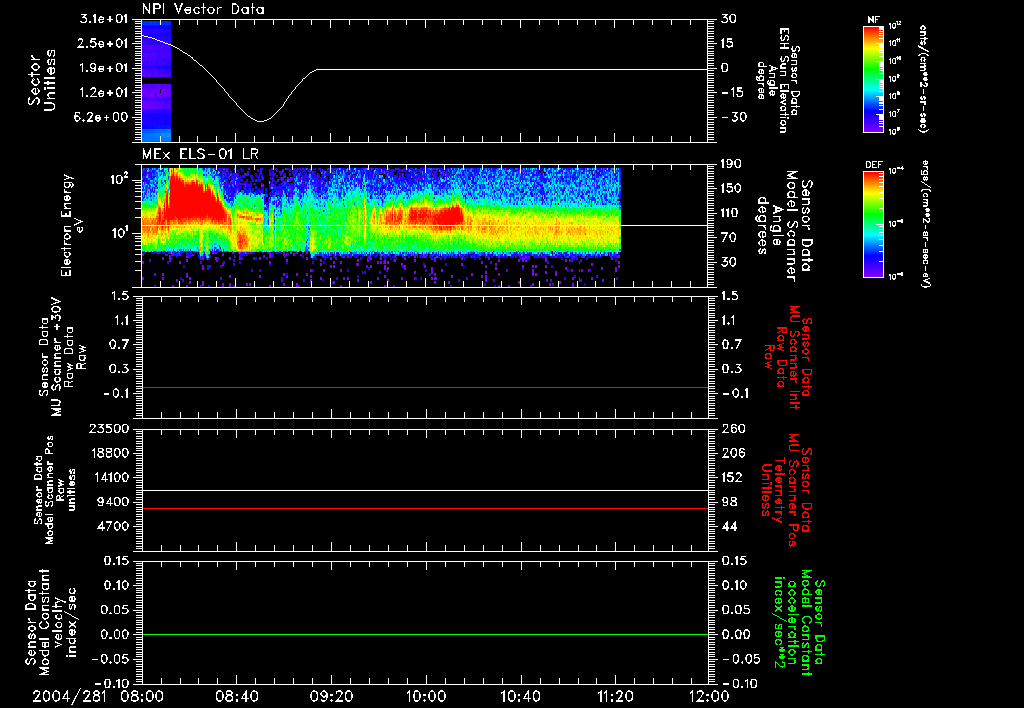
Task: Click the '206' telemetry axis value
Action: coord(733,453)
